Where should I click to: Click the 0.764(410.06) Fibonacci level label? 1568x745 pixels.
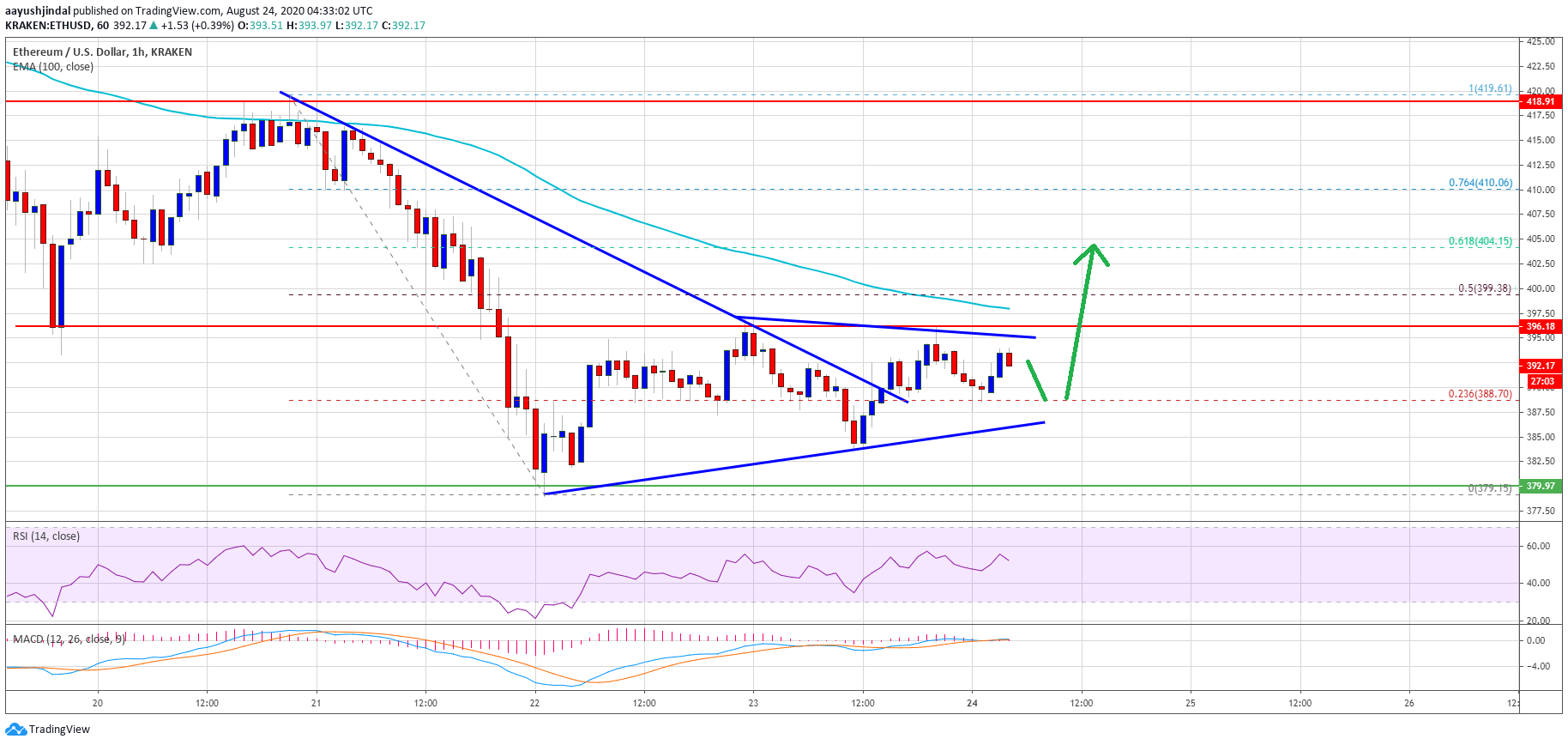click(x=1481, y=183)
